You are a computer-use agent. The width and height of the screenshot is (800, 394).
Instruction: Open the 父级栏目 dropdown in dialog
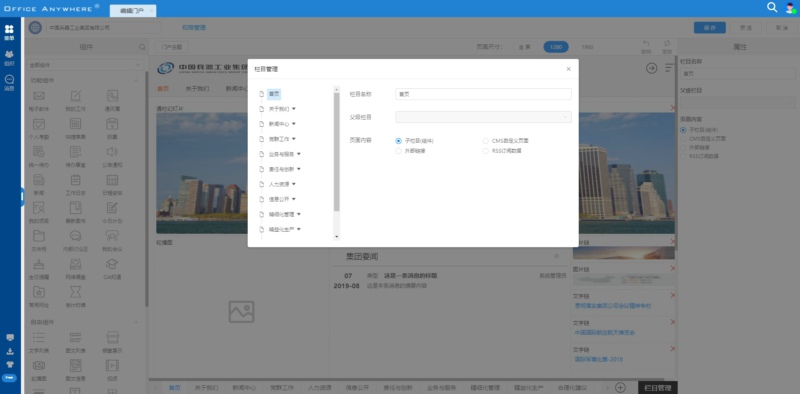483,117
